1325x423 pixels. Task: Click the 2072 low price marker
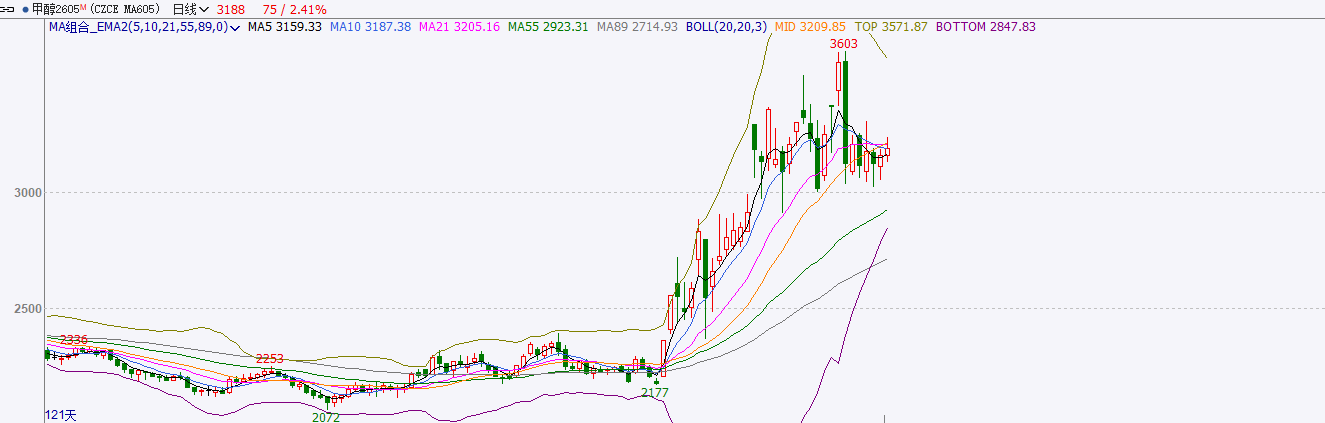click(x=326, y=417)
